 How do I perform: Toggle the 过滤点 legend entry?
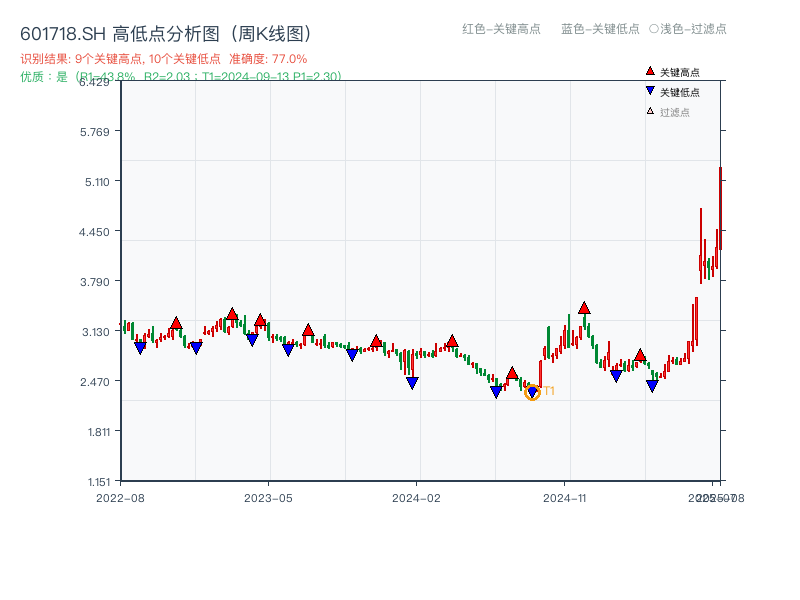coord(668,112)
